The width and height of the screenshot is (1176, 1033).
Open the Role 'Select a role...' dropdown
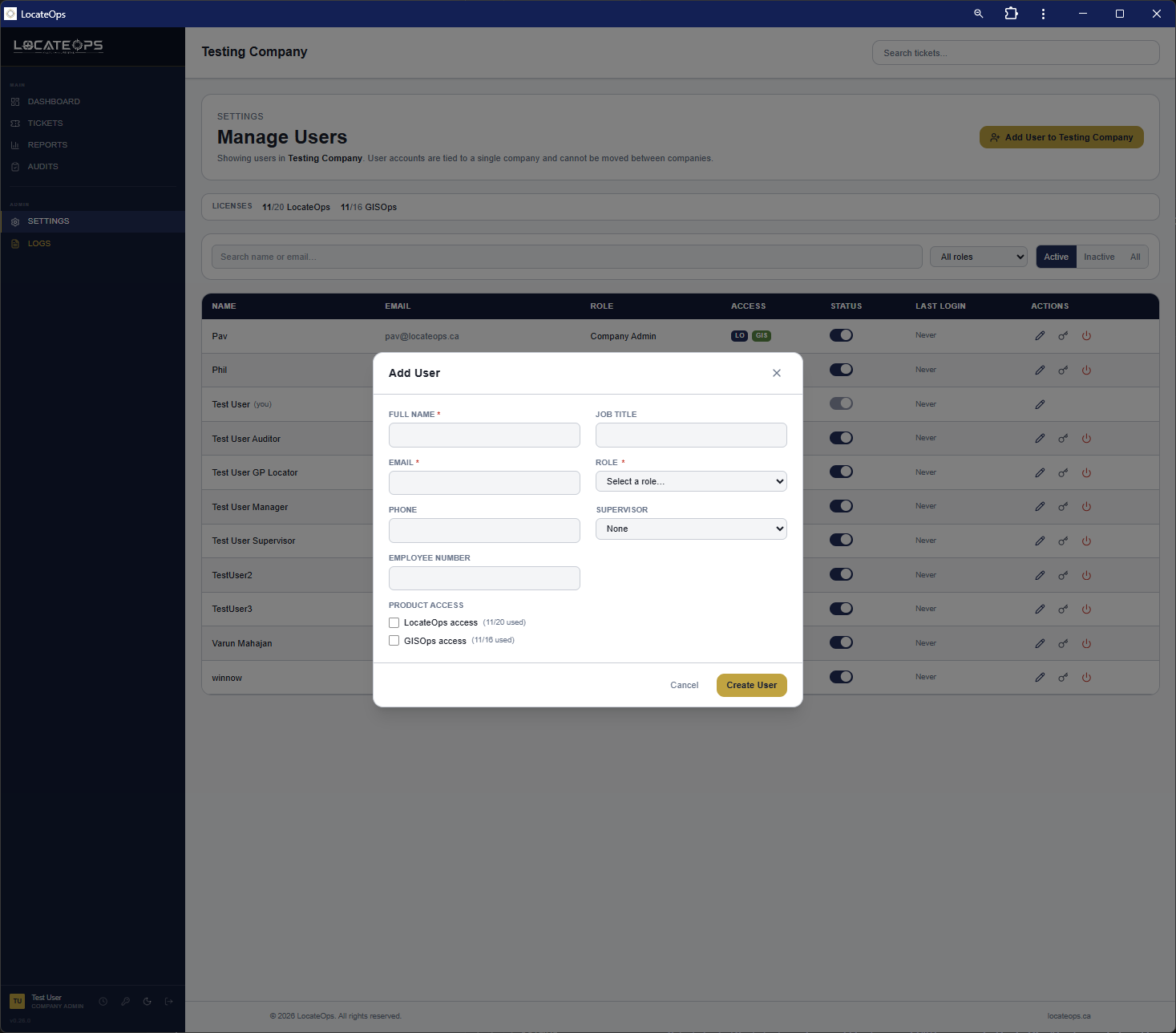click(x=691, y=481)
